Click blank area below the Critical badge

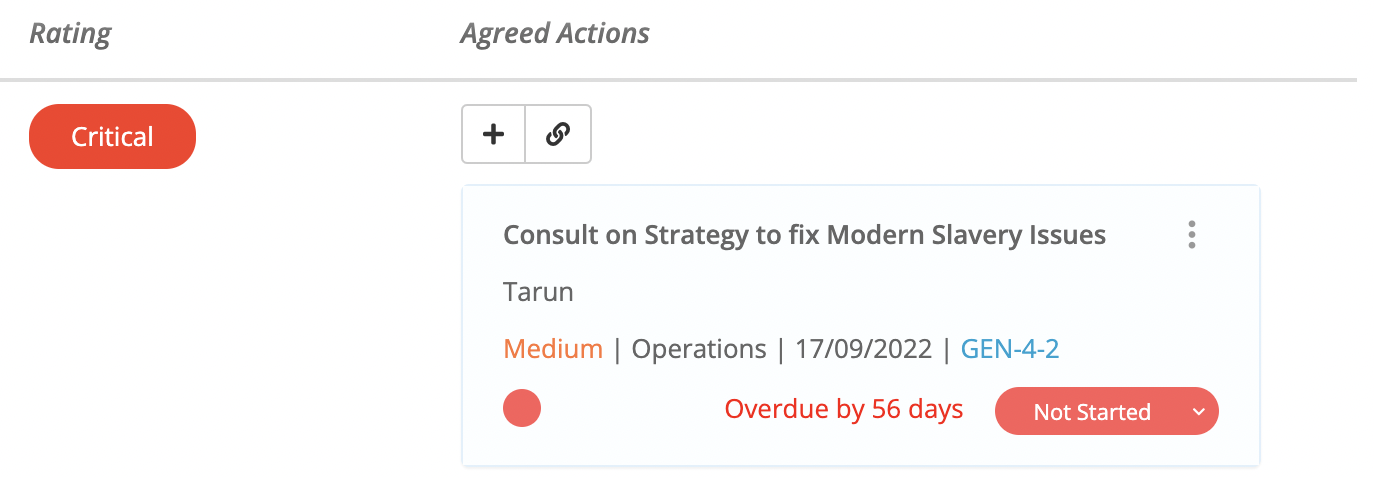point(112,320)
